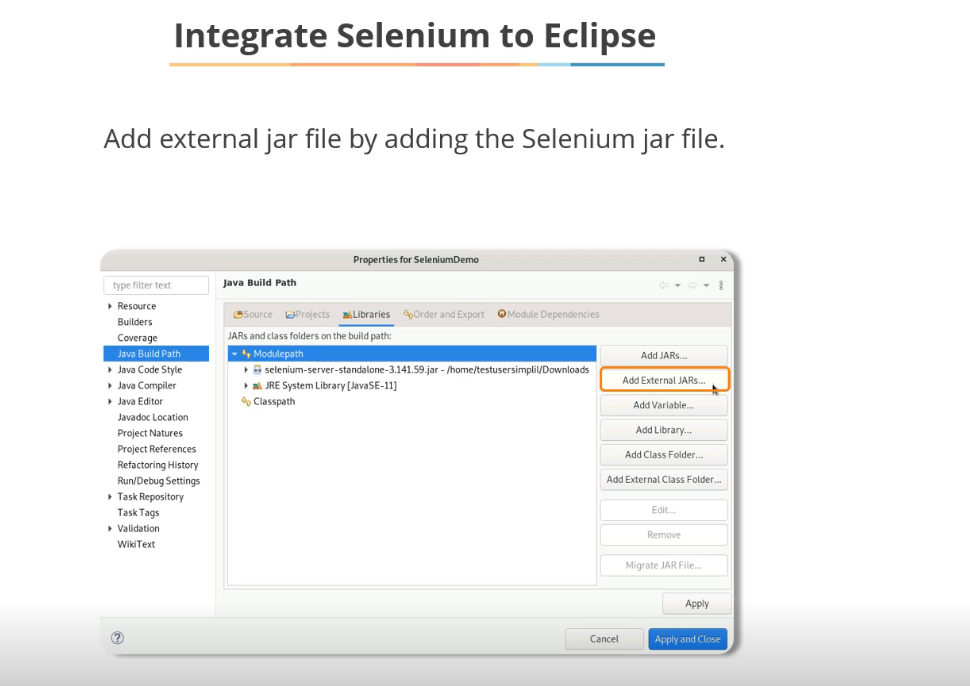The height and width of the screenshot is (686, 970).
Task: Select Javadoc Location in the tree
Action: [x=153, y=418]
